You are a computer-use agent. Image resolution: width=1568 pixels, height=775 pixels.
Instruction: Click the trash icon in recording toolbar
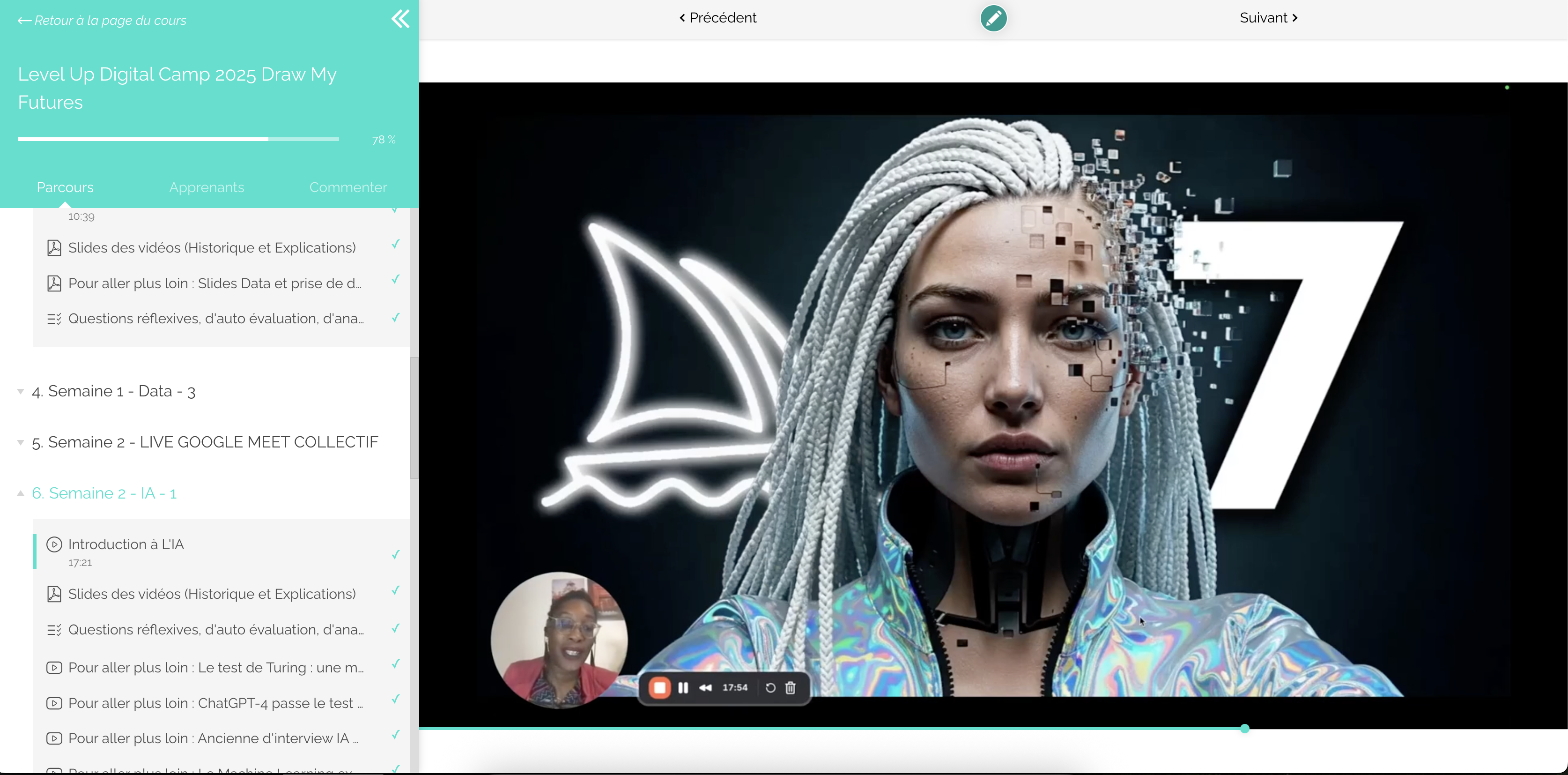click(x=790, y=688)
